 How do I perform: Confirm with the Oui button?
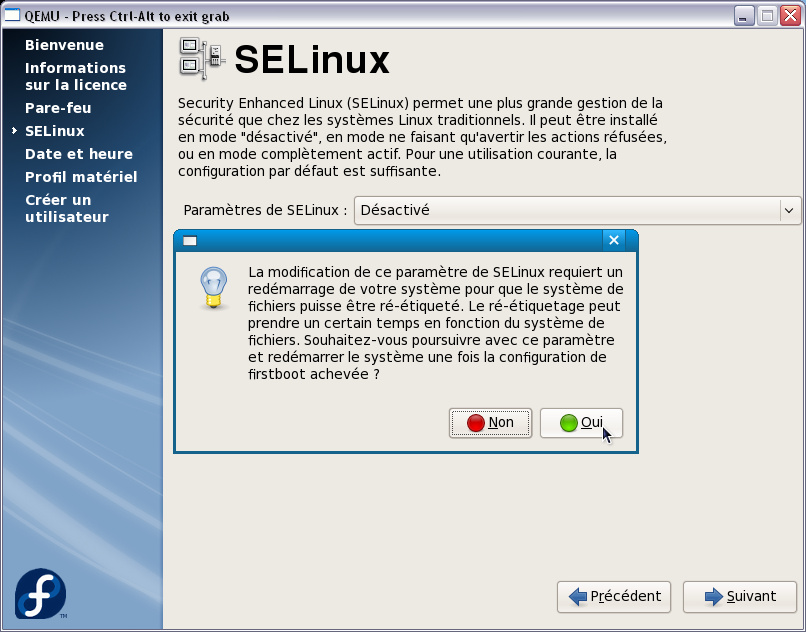click(x=581, y=423)
